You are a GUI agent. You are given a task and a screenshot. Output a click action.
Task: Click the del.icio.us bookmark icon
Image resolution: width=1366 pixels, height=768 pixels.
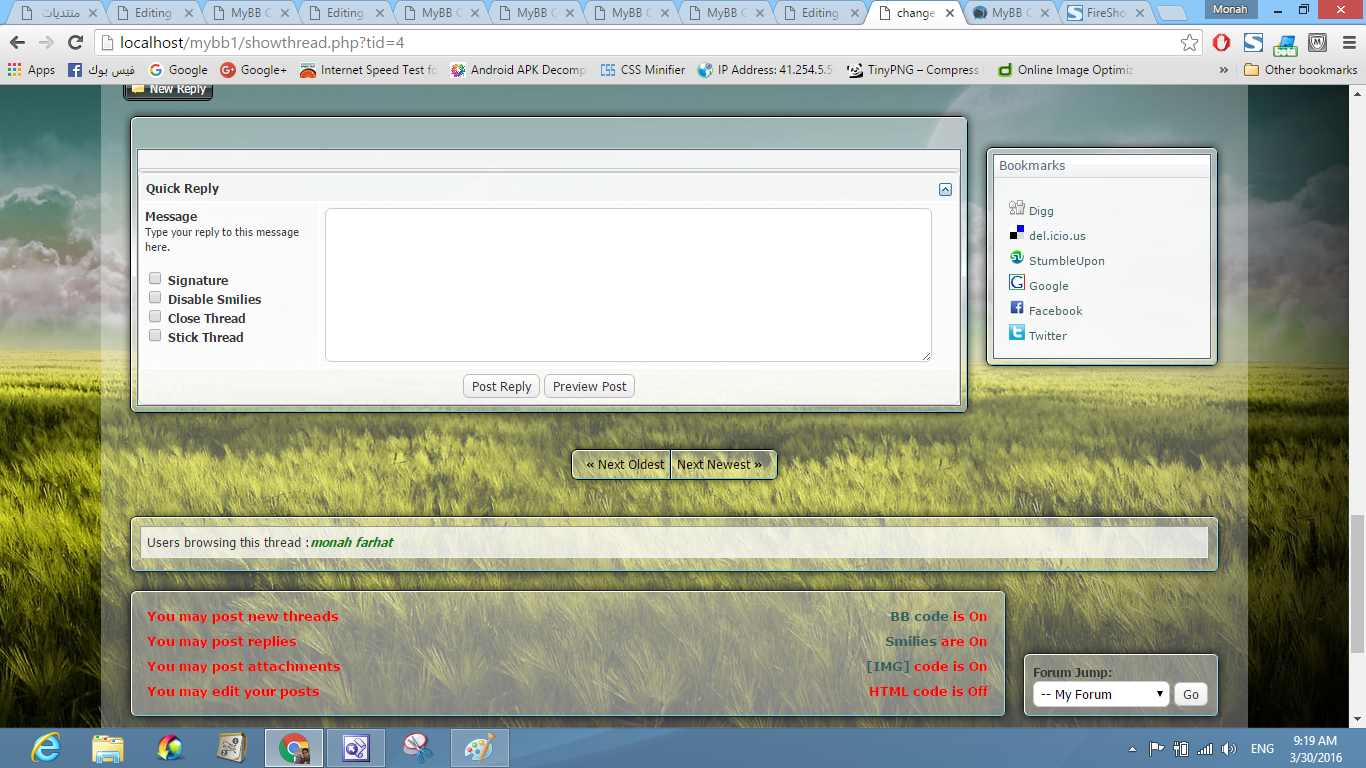(x=1017, y=233)
